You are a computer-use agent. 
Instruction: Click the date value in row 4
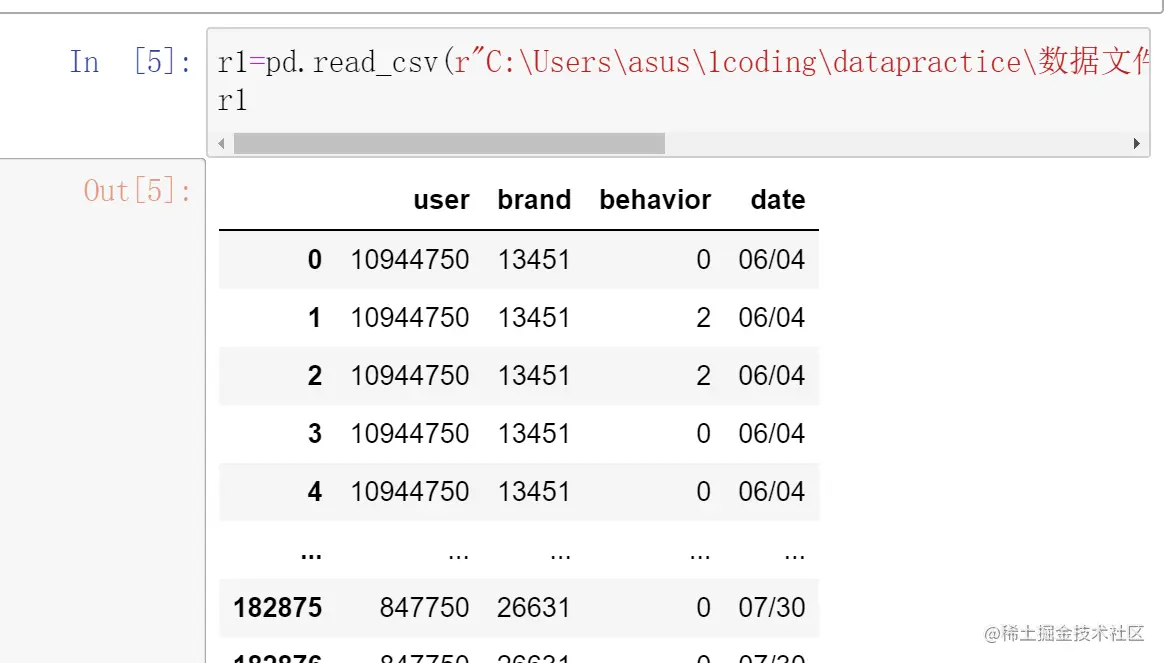tap(771, 492)
